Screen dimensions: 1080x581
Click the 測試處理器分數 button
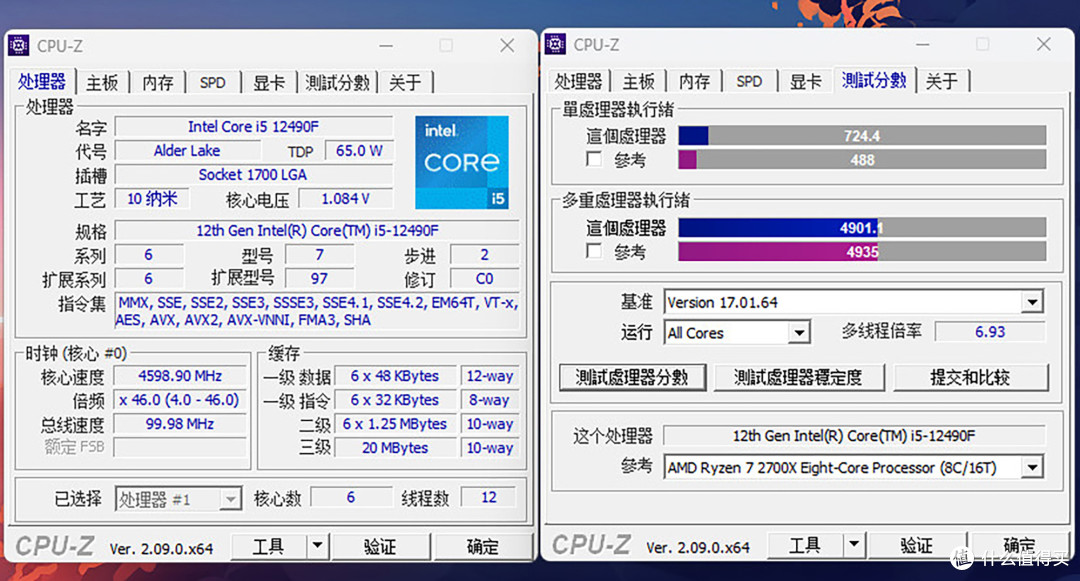click(632, 377)
